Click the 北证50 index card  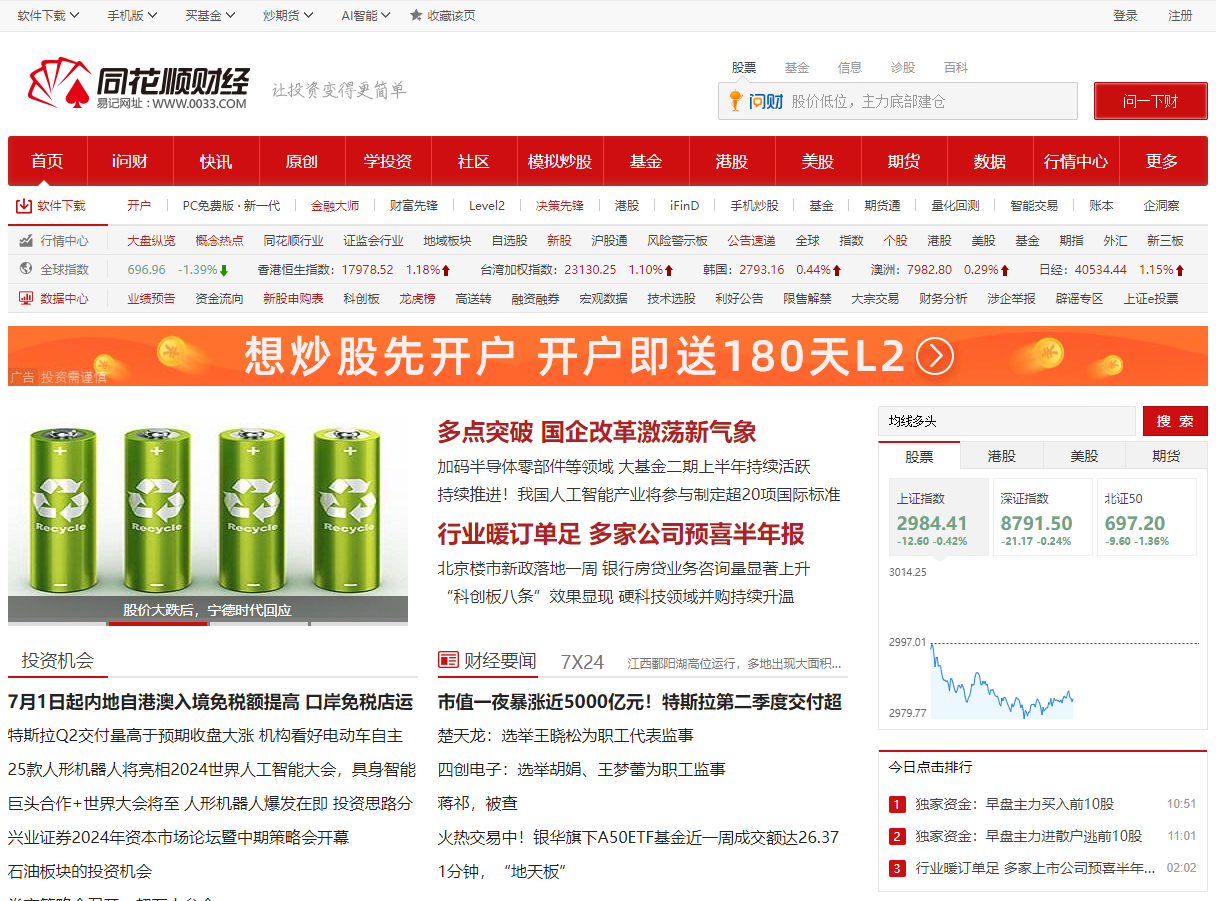coord(1146,516)
